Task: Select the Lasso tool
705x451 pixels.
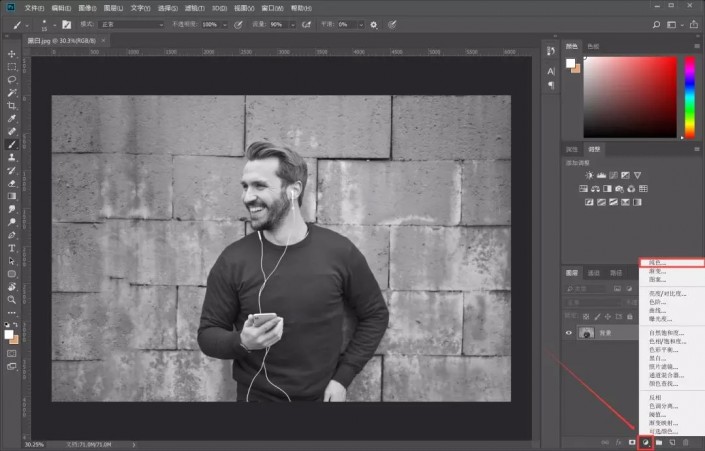Action: tap(12, 79)
